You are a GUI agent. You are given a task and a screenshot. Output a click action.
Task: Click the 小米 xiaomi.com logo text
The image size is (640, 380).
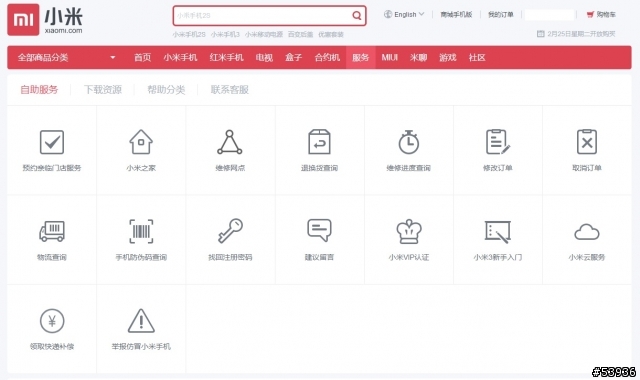pyautogui.click(x=63, y=20)
